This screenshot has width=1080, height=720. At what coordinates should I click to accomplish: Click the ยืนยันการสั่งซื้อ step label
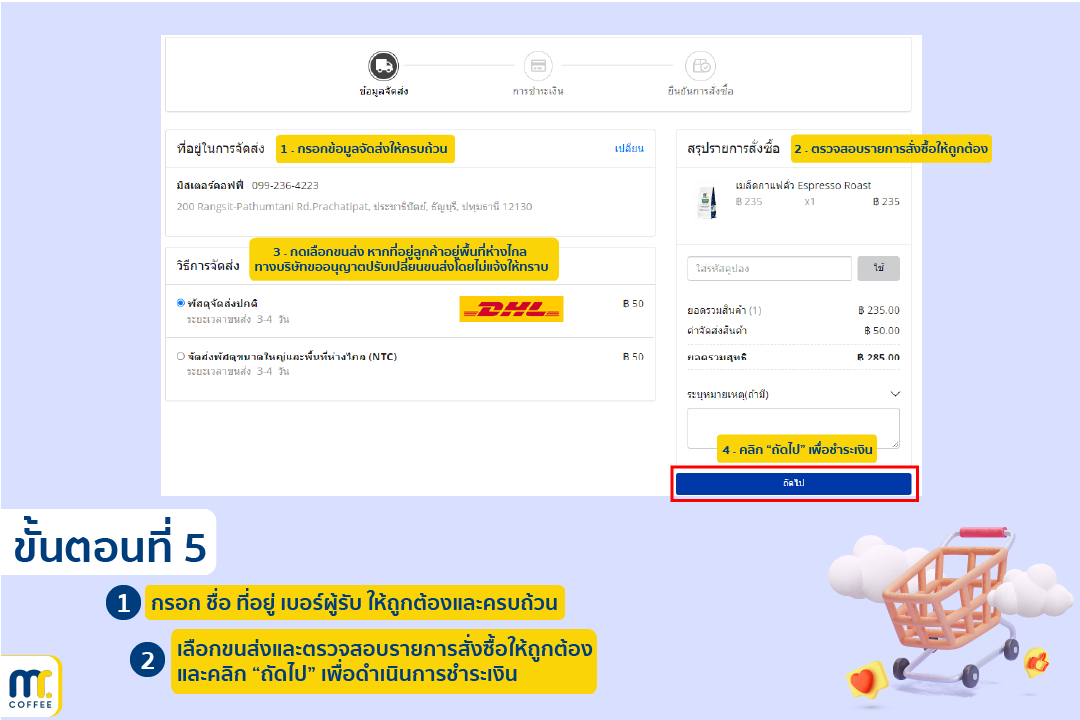[x=700, y=91]
